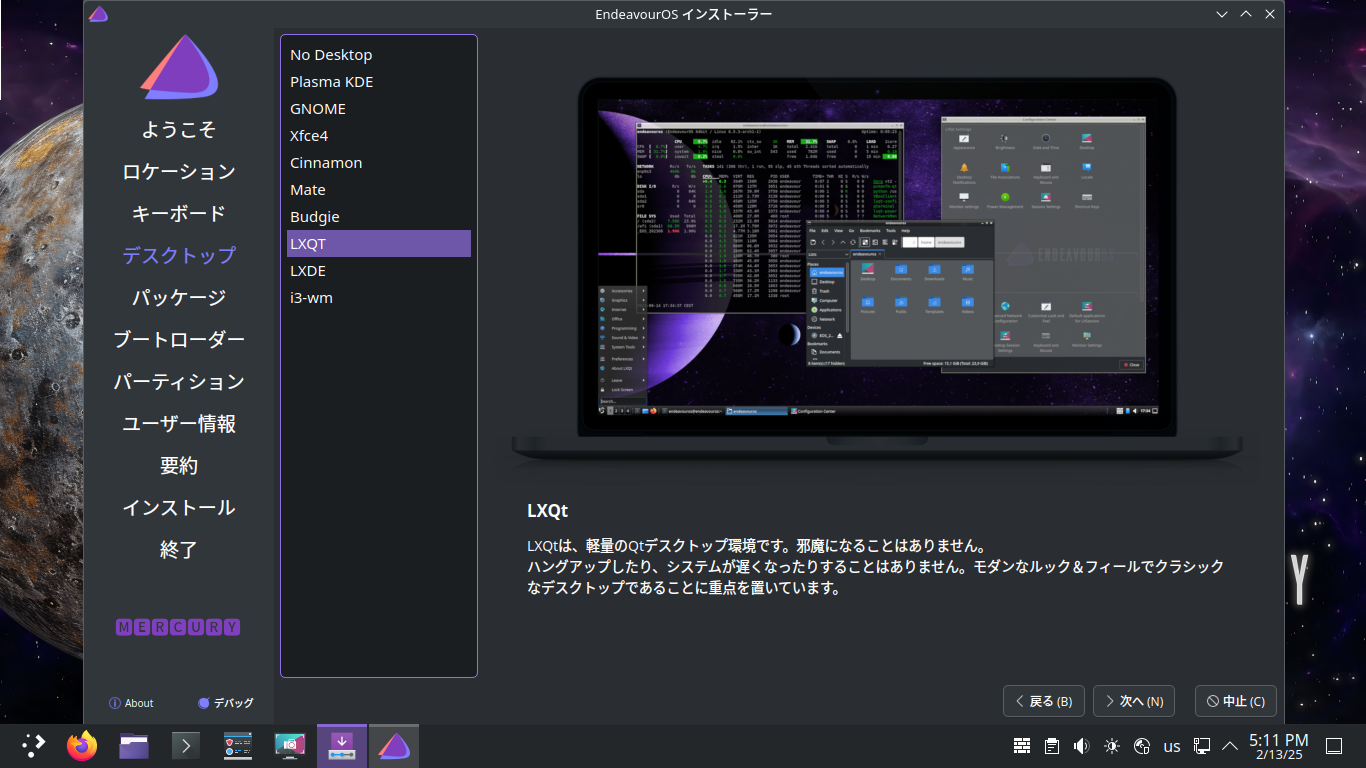Pick the 'Budgie' desktop option
1366x768 pixels.
[379, 217]
